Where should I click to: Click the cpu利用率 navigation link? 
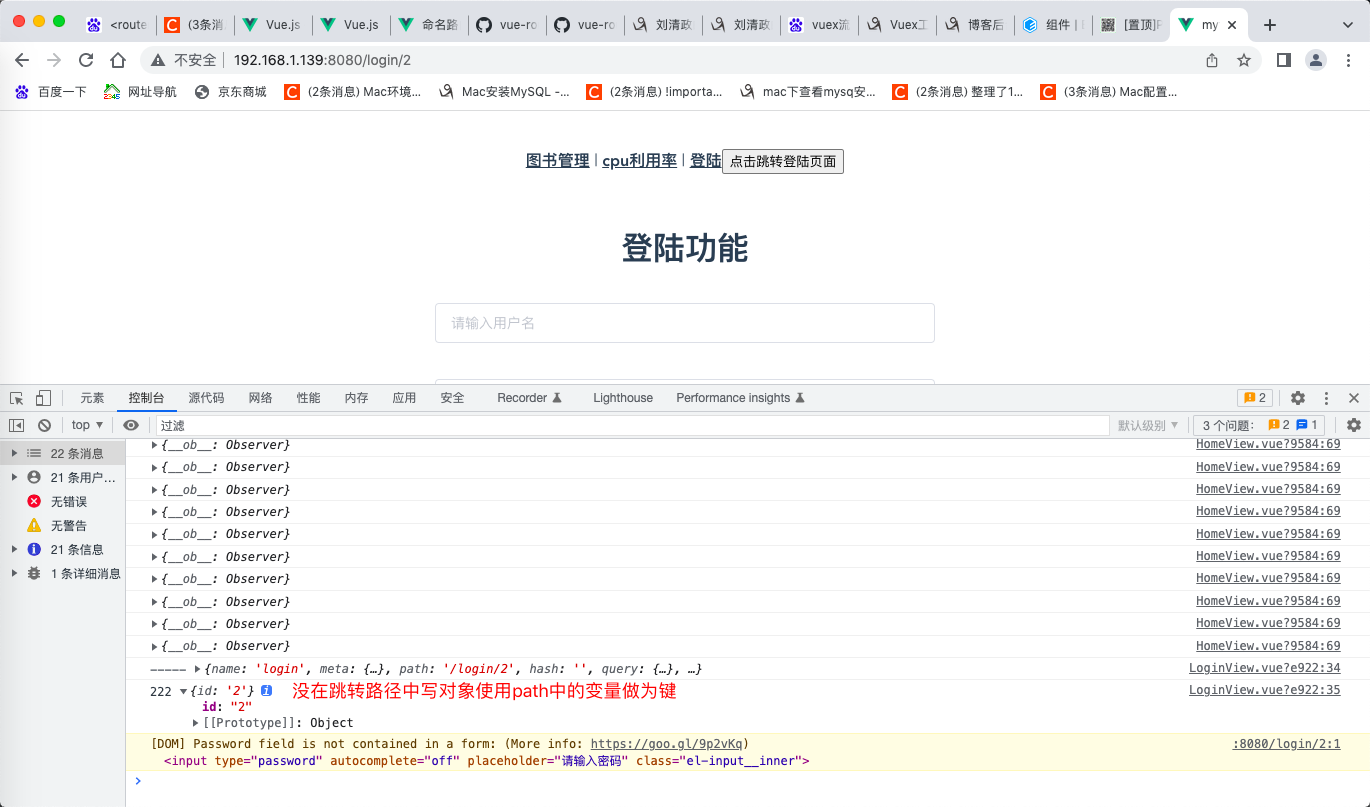[x=639, y=160]
